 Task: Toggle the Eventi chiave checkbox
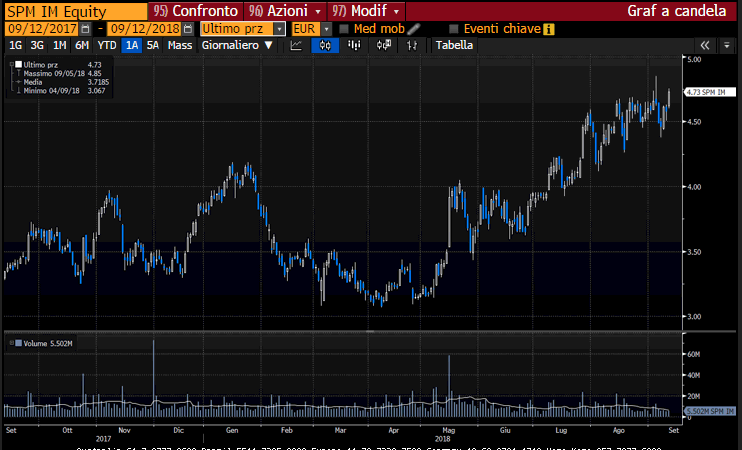(x=454, y=28)
